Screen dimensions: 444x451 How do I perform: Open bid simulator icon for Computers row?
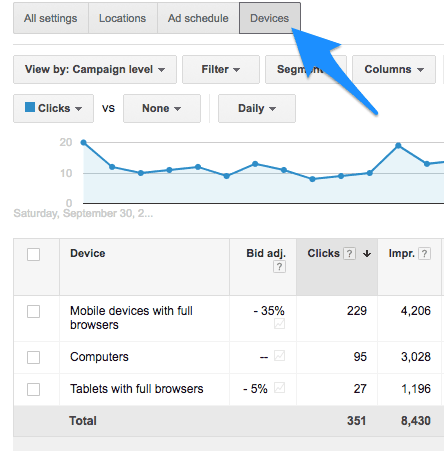pos(279,356)
